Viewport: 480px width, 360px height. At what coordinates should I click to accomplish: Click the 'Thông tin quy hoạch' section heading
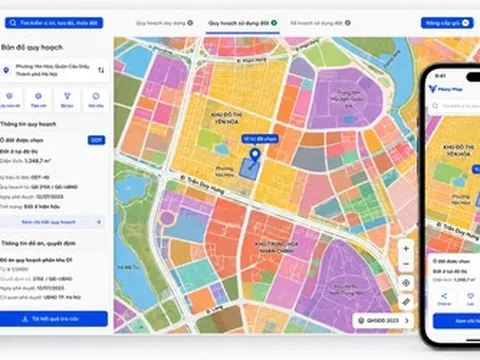point(28,124)
